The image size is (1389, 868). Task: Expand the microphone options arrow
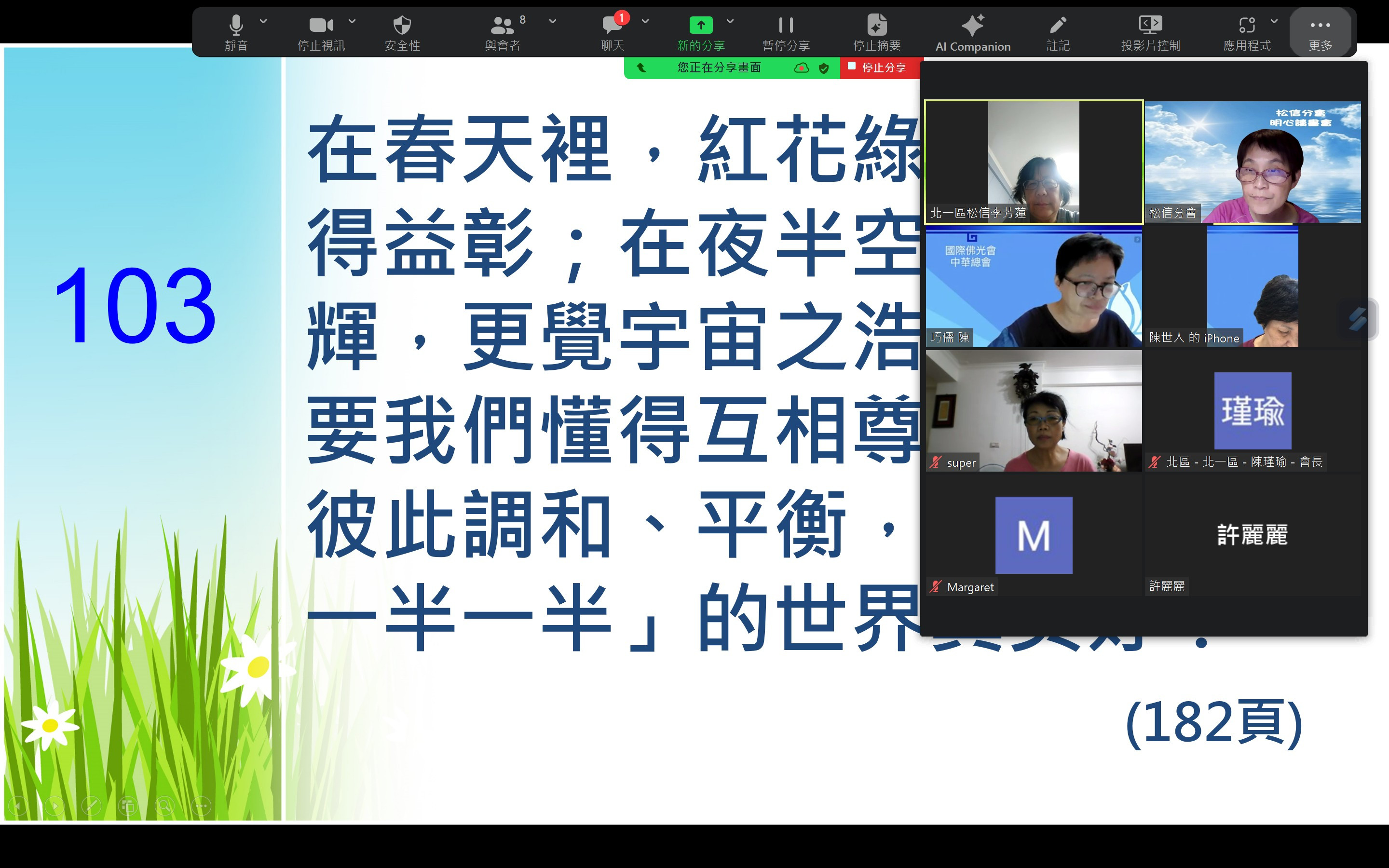pyautogui.click(x=263, y=21)
